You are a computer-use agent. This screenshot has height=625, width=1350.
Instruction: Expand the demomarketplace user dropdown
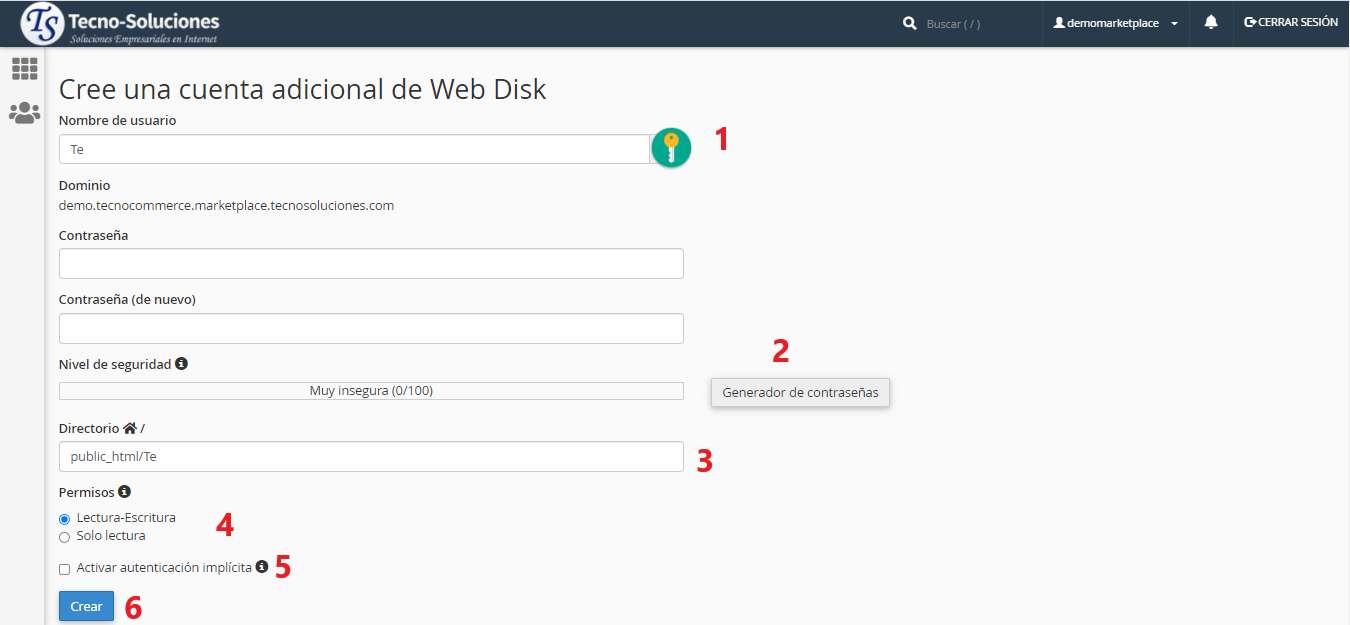tap(1115, 23)
